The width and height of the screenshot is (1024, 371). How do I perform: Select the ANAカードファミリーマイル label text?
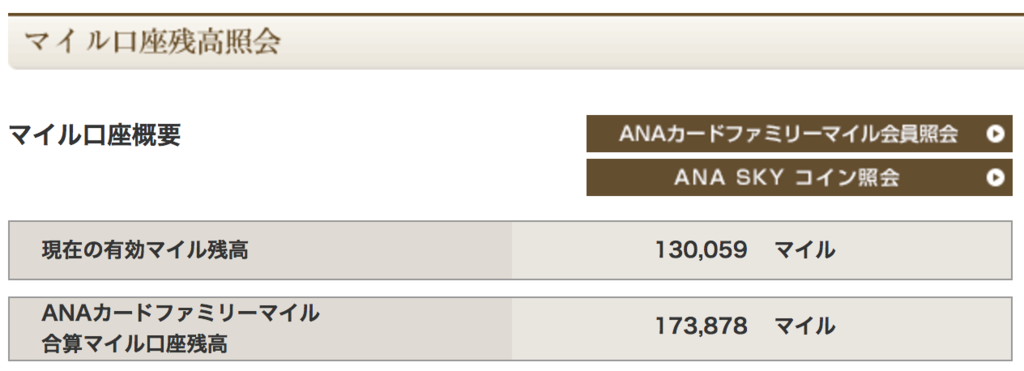point(180,314)
